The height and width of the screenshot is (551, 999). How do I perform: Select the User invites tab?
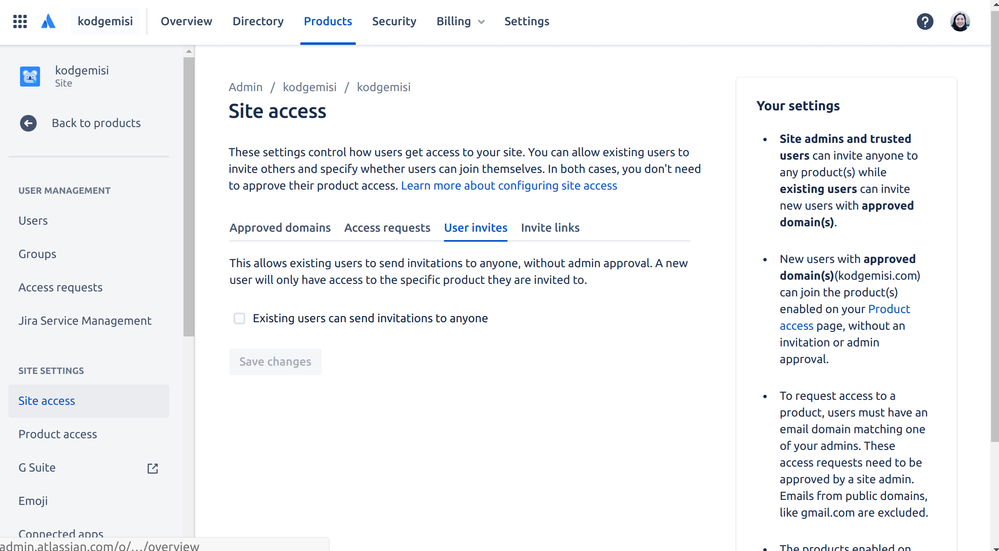coord(475,228)
